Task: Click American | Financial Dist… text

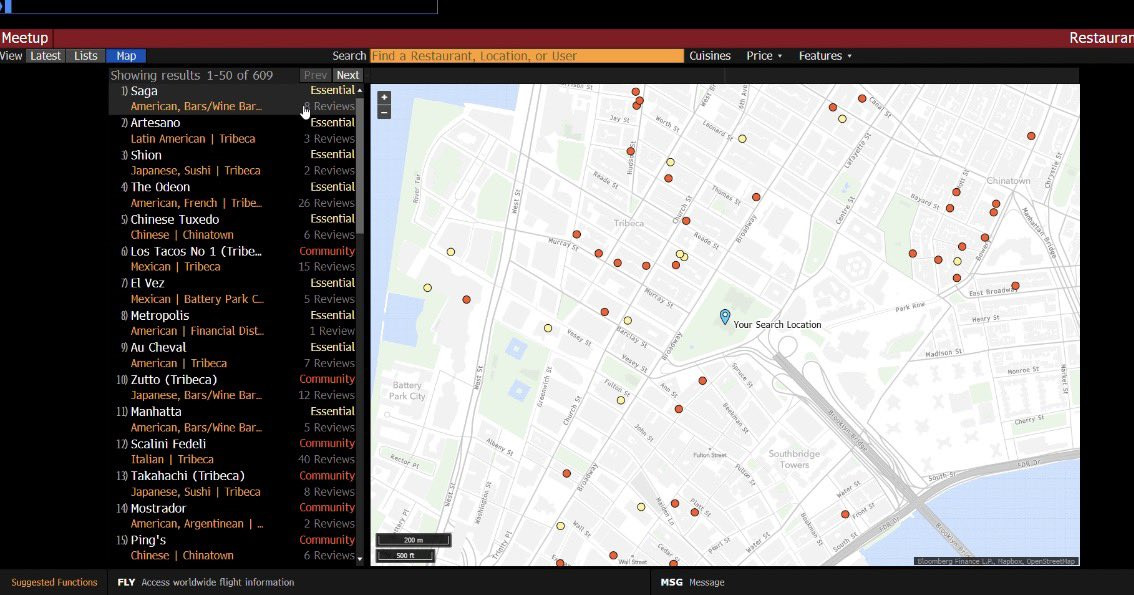Action: point(197,331)
